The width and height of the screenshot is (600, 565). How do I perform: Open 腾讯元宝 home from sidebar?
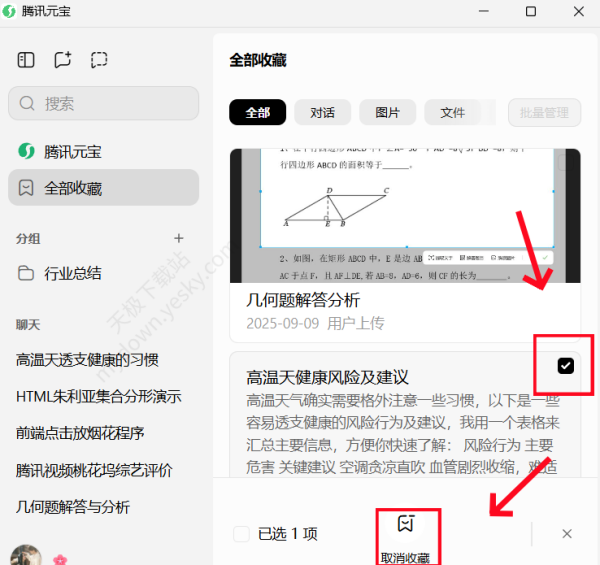click(72, 151)
